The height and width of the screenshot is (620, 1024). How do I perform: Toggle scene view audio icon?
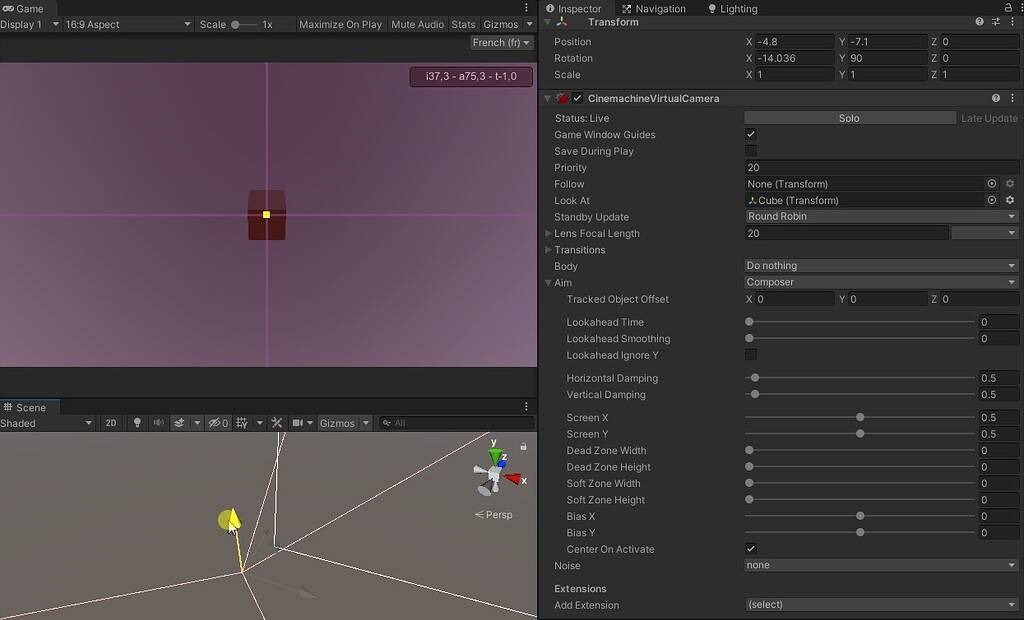click(160, 422)
